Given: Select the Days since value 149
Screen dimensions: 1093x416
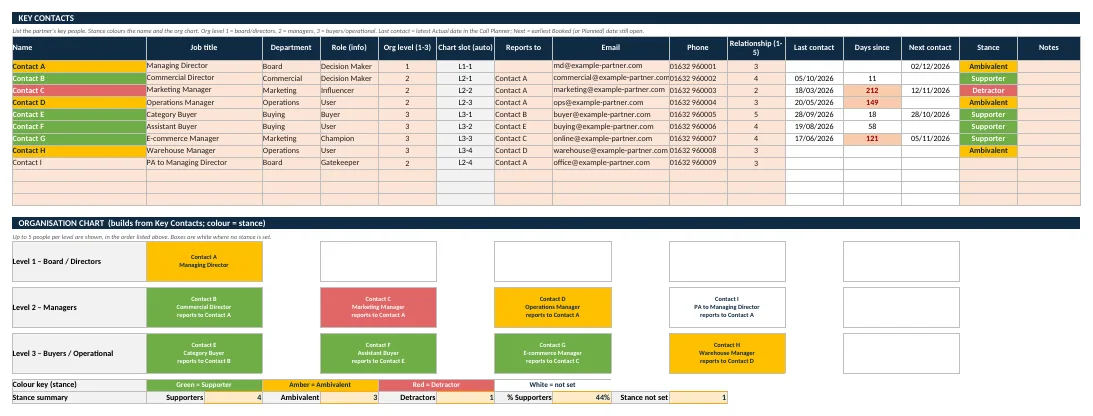Looking at the screenshot, I should [x=872, y=102].
